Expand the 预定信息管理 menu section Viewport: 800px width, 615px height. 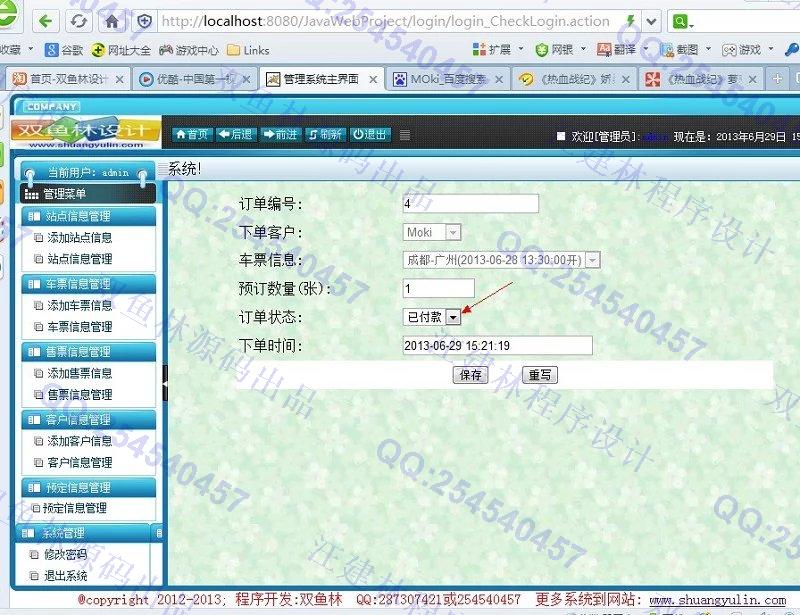pos(89,488)
